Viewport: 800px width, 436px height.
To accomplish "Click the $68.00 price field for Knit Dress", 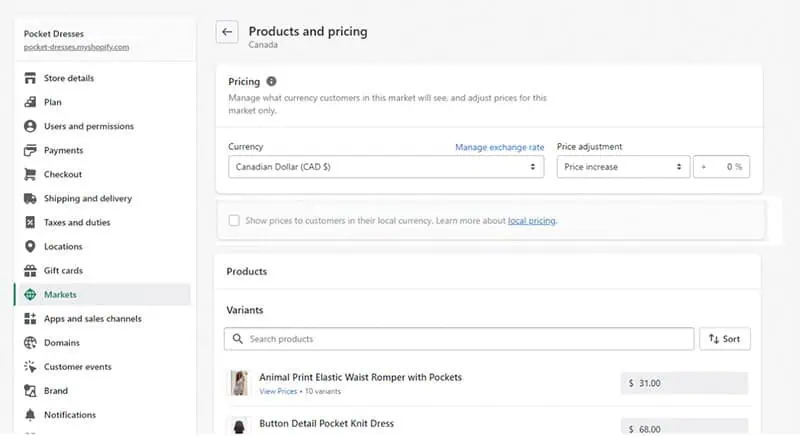I will [684, 427].
